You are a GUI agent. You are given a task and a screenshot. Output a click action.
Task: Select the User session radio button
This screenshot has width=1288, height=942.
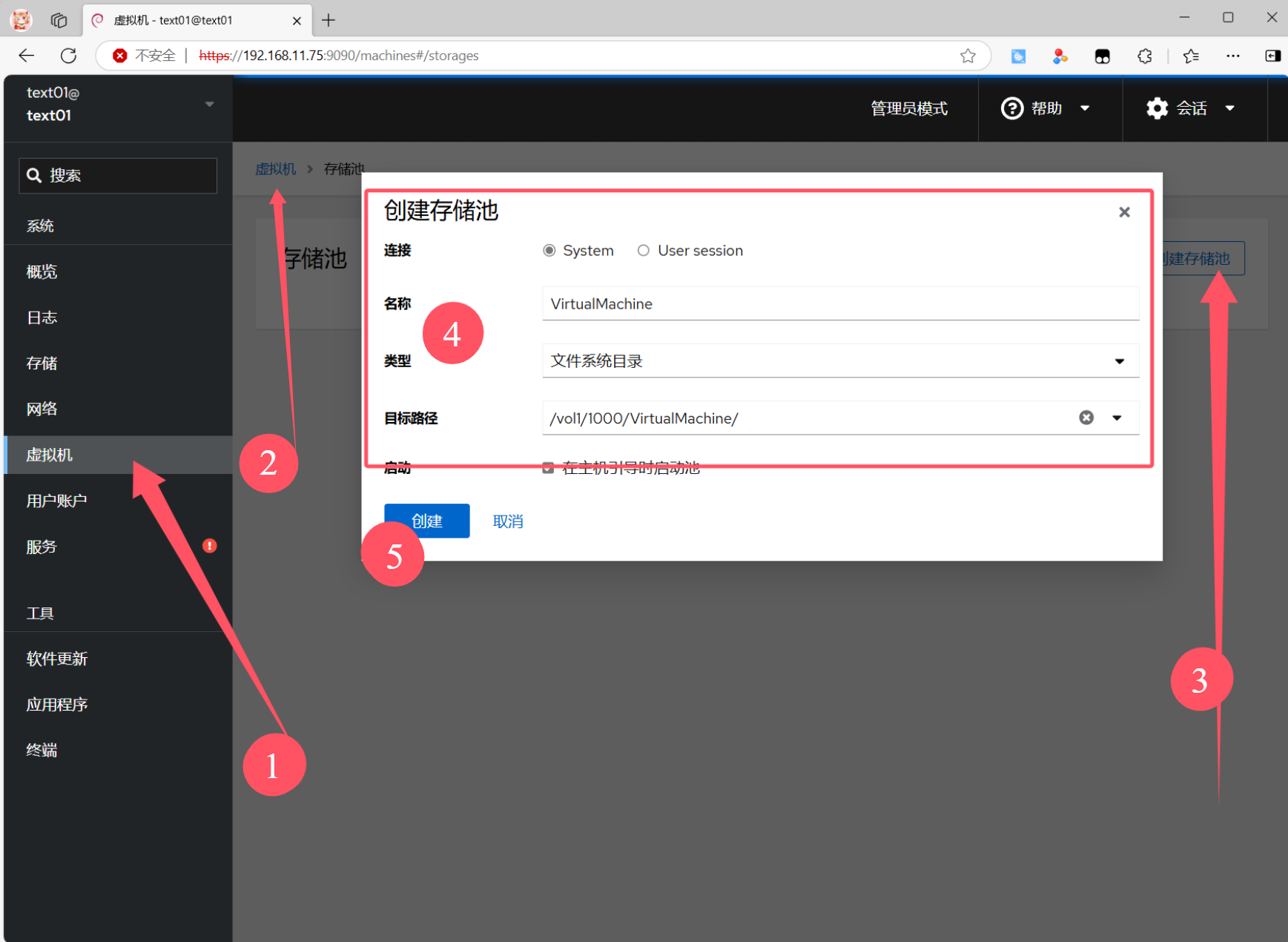pos(644,251)
